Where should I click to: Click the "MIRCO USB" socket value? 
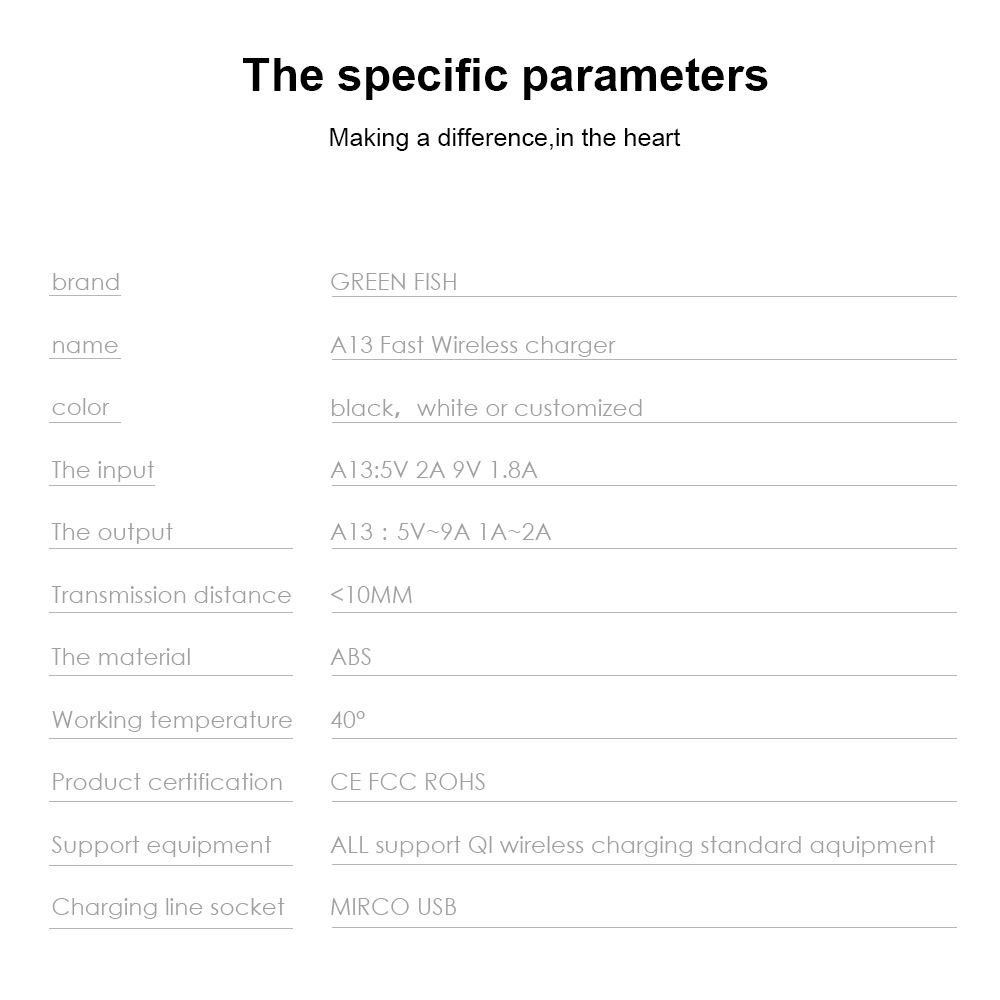393,907
